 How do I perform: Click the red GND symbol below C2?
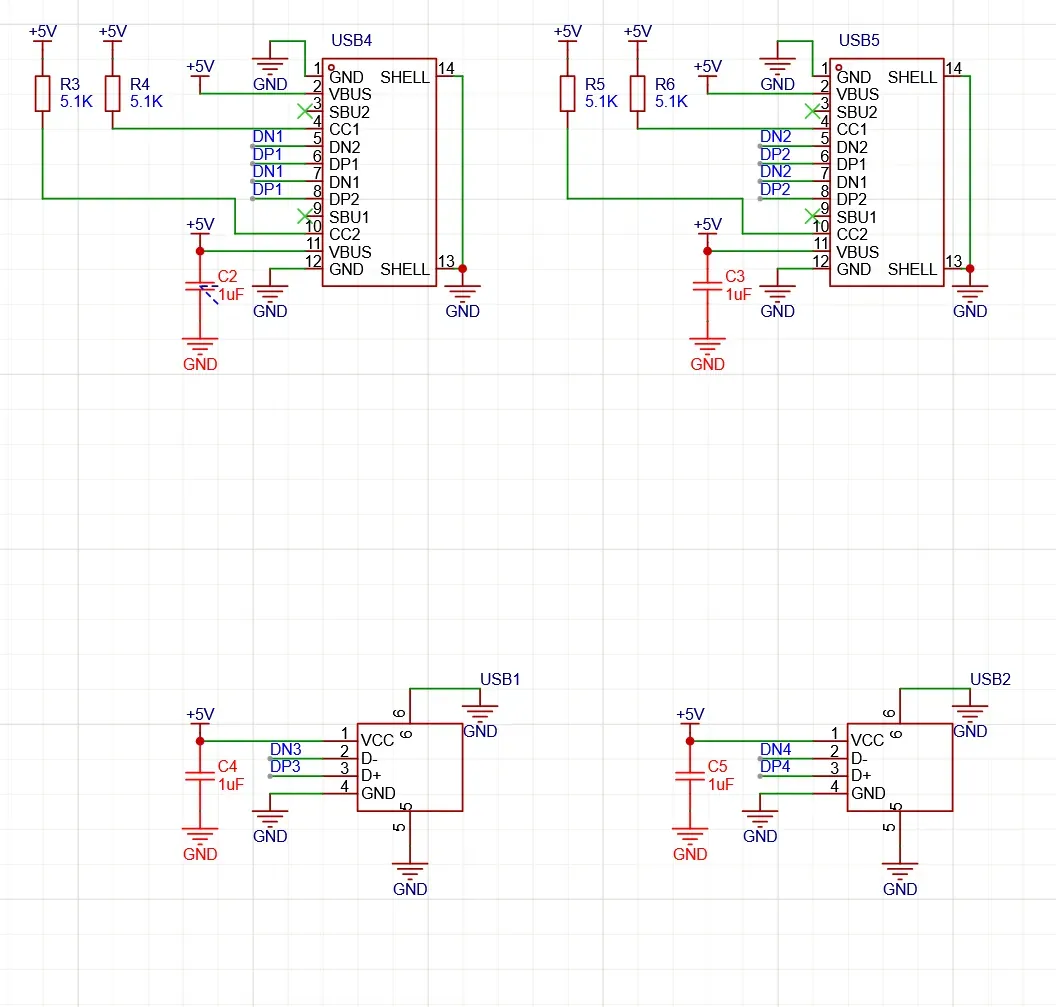pyautogui.click(x=200, y=352)
